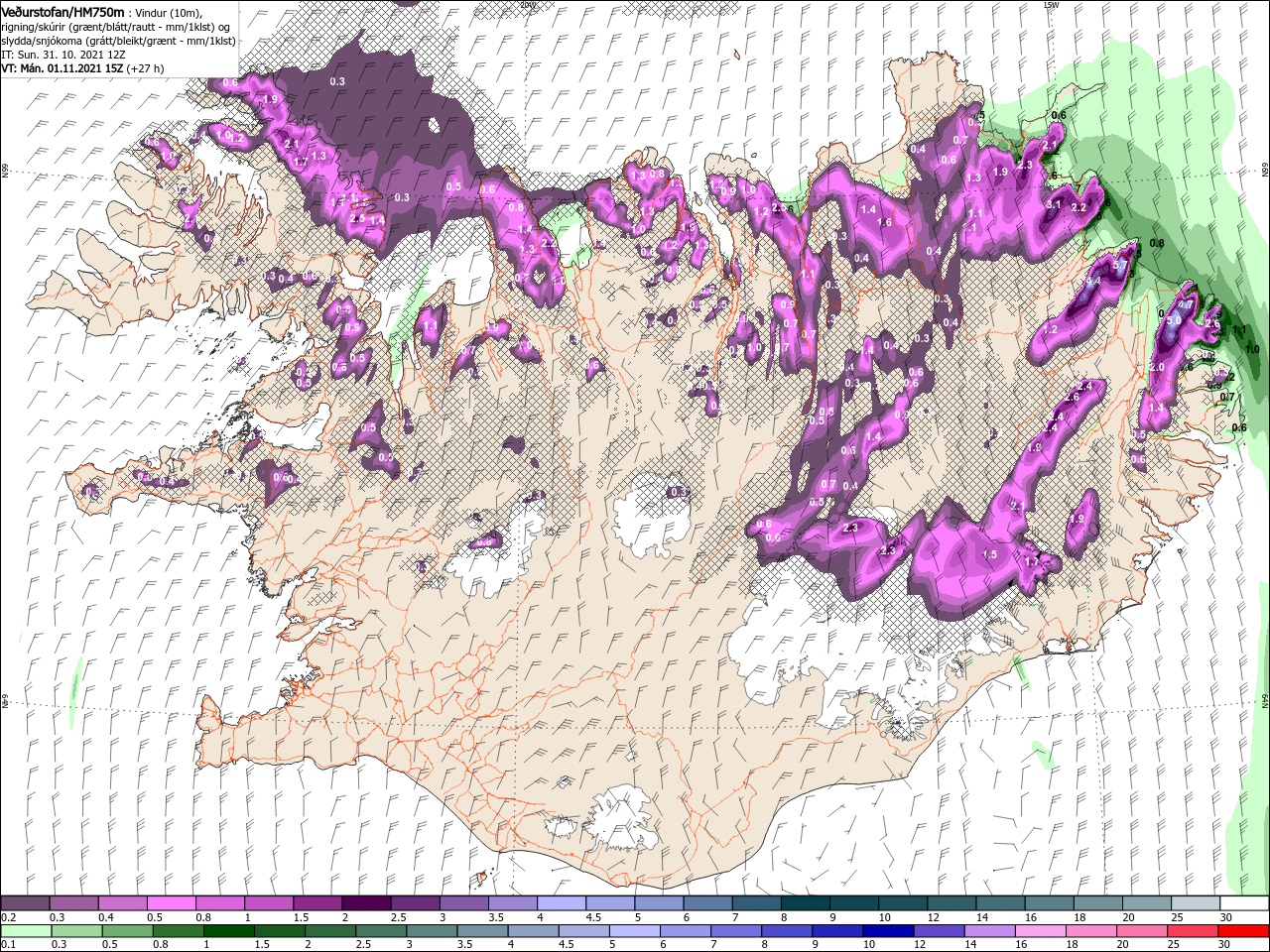Click the '0.1' label on lower scale

[8, 945]
